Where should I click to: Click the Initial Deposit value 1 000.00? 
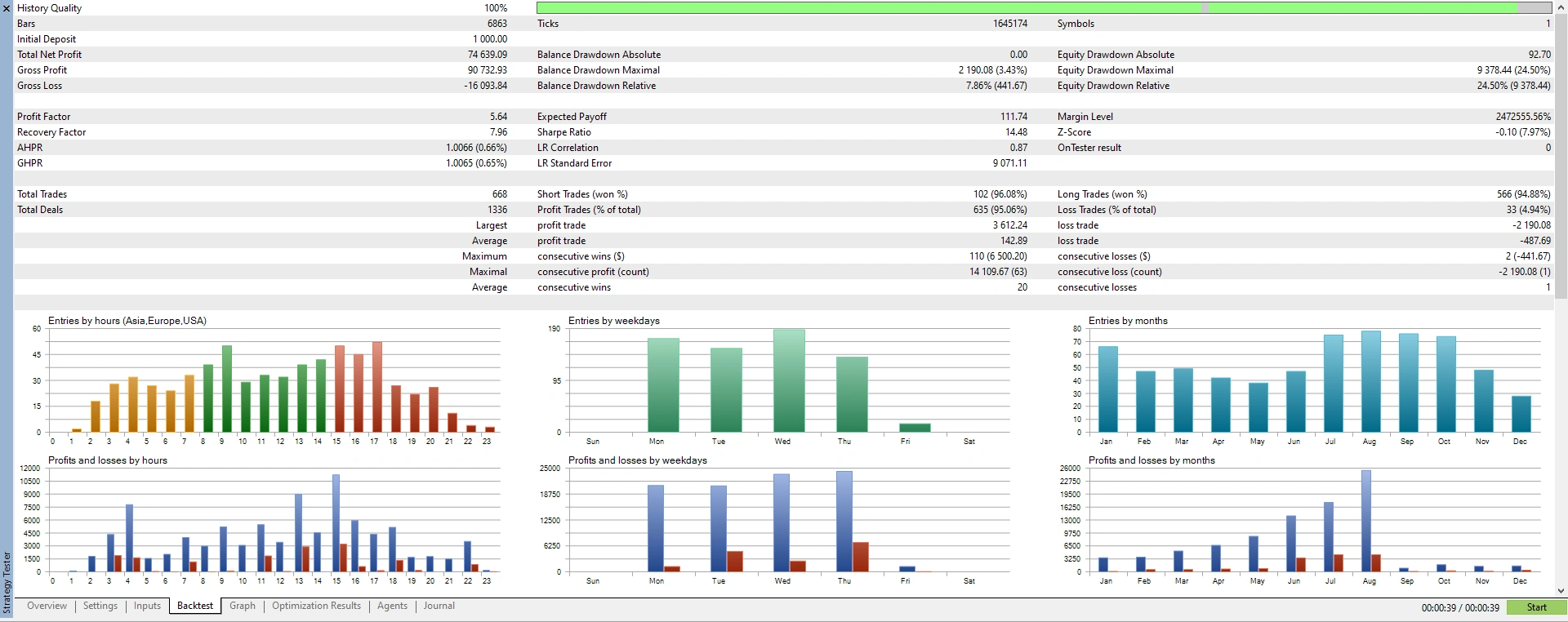pos(490,39)
